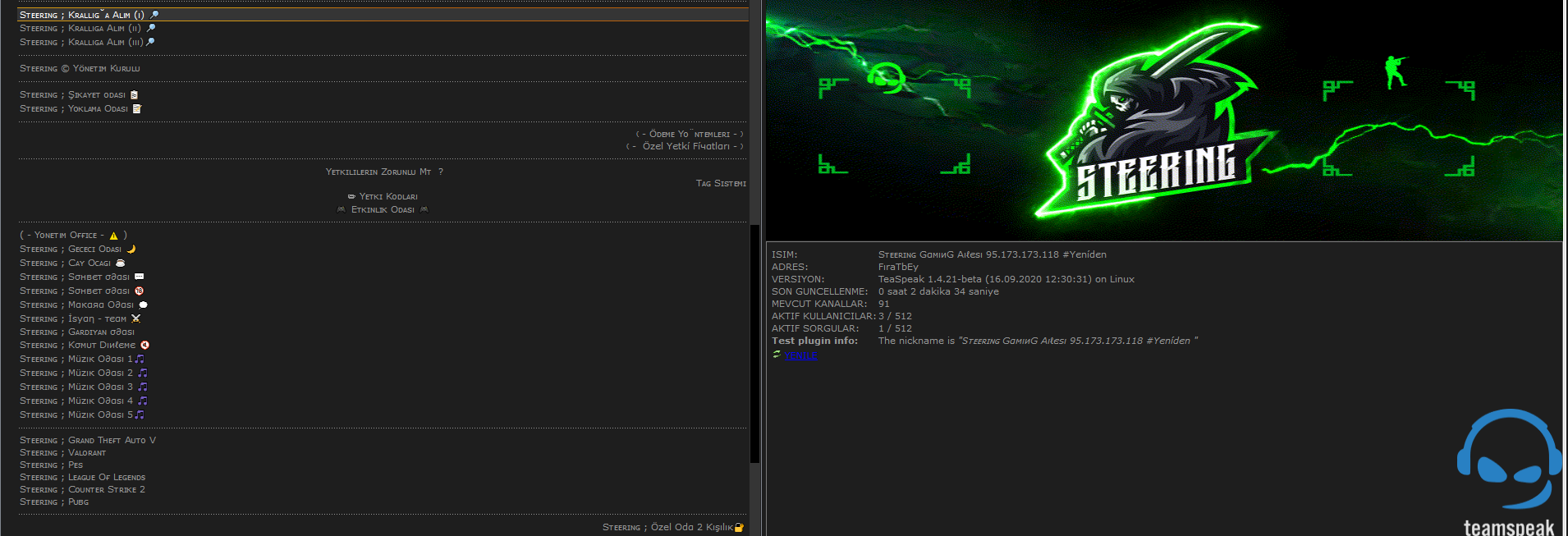Screen dimensions: 1568x536
Task: Select the Tag Sistemi channel
Action: [x=721, y=184]
